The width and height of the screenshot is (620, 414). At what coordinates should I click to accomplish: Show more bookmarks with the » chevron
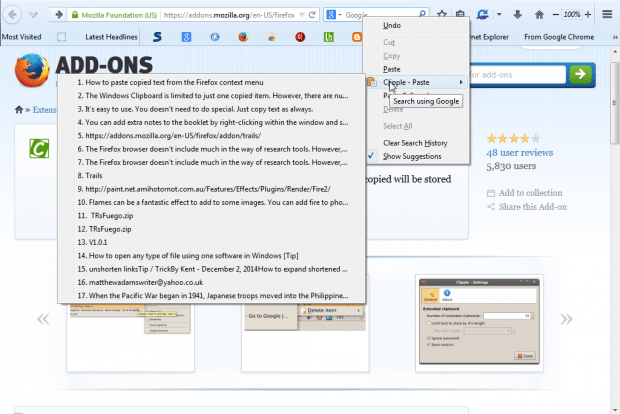(615, 37)
